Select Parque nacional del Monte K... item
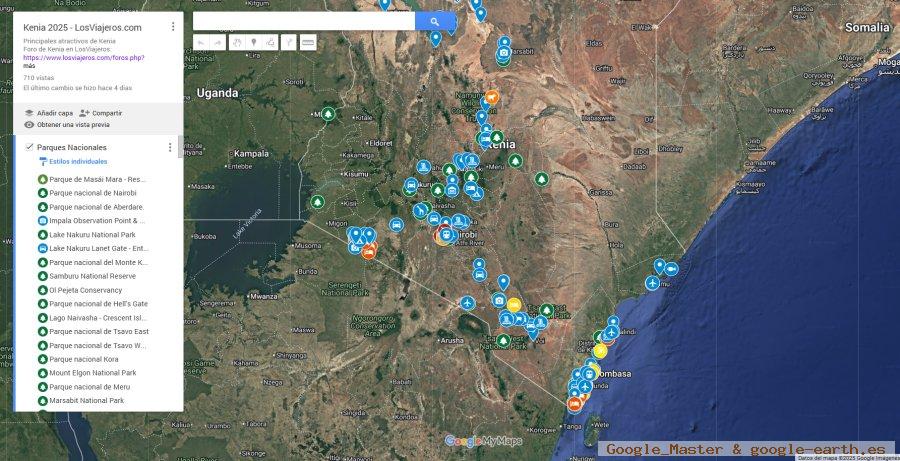The image size is (900, 461). coord(93,262)
